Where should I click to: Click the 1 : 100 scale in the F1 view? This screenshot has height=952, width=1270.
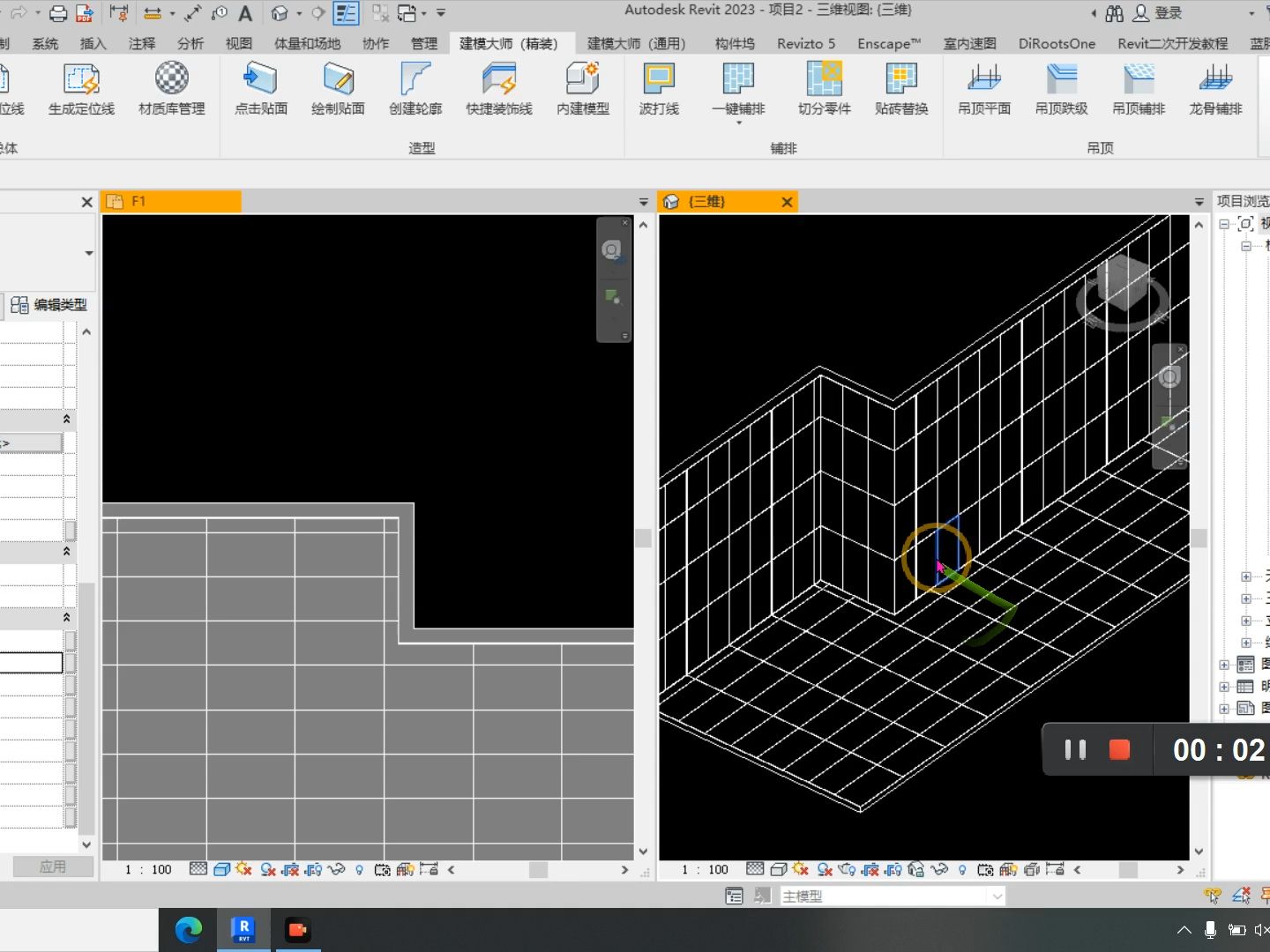click(148, 869)
